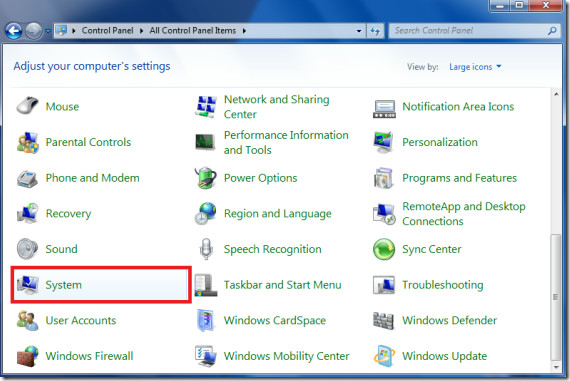This screenshot has width=570, height=381.
Task: Open the System text link
Action: pos(64,285)
